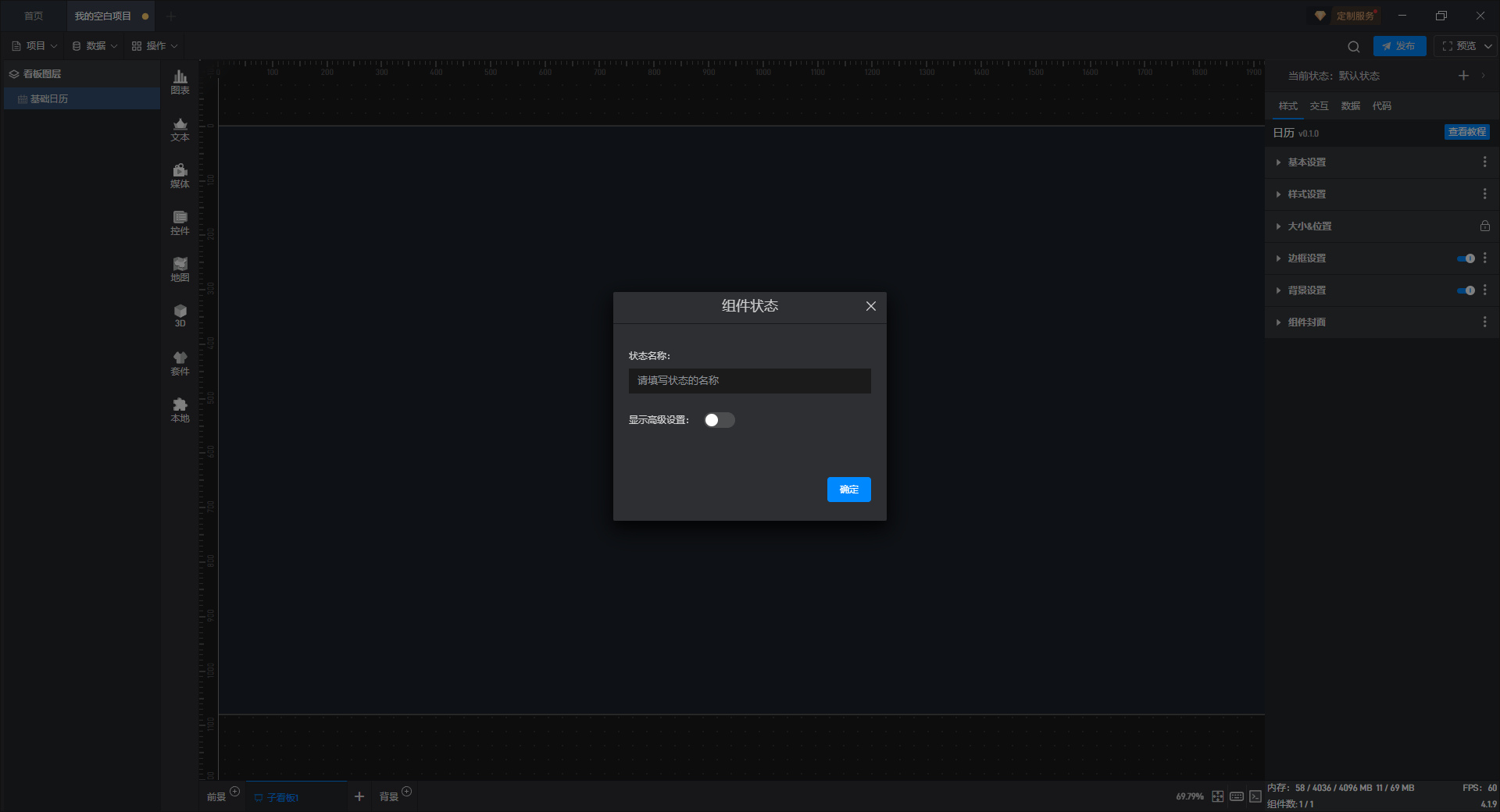Toggle the 显示高级设置 switch
Image resolution: width=1500 pixels, height=812 pixels.
[719, 420]
